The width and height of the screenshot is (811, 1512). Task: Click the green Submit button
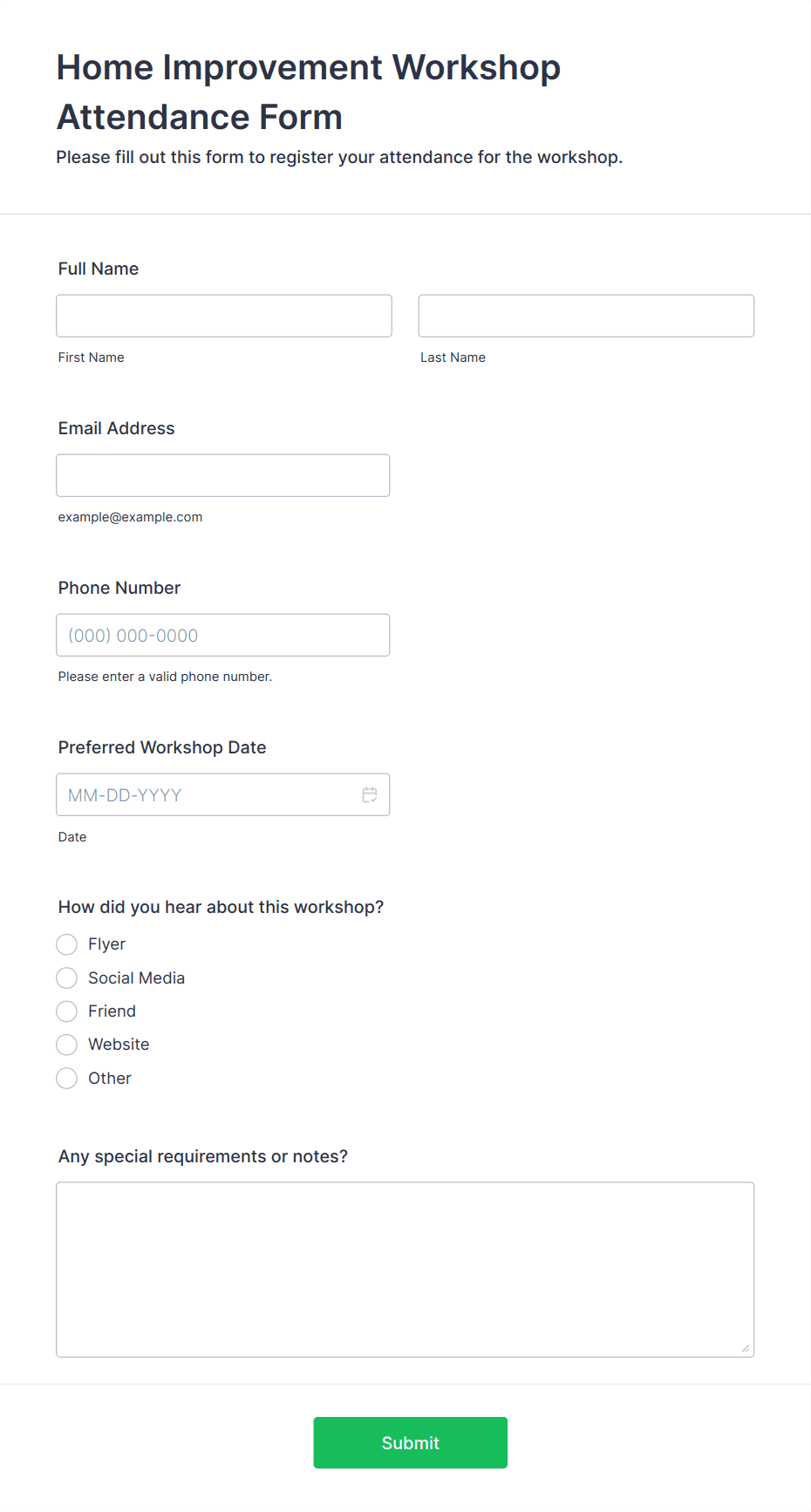click(x=411, y=1442)
